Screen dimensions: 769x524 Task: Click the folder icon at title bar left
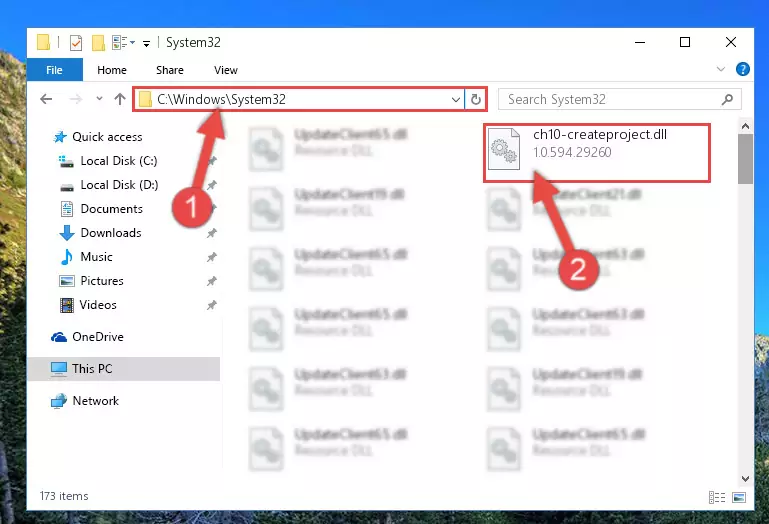coord(43,42)
